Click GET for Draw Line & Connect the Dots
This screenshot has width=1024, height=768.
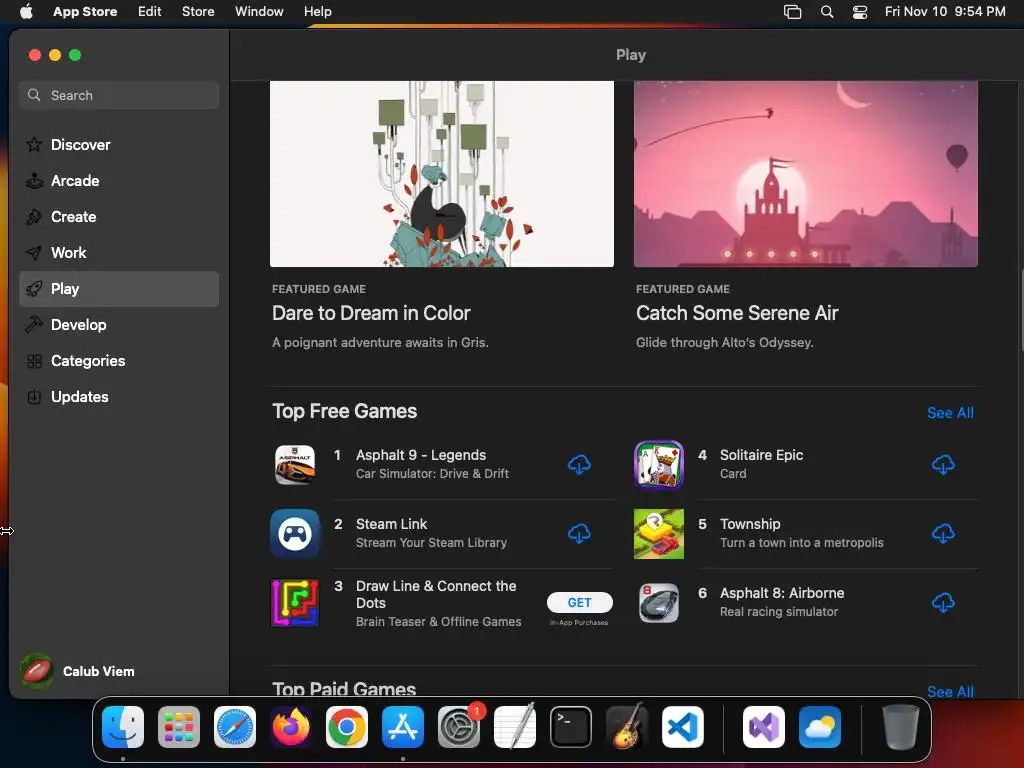pos(579,602)
